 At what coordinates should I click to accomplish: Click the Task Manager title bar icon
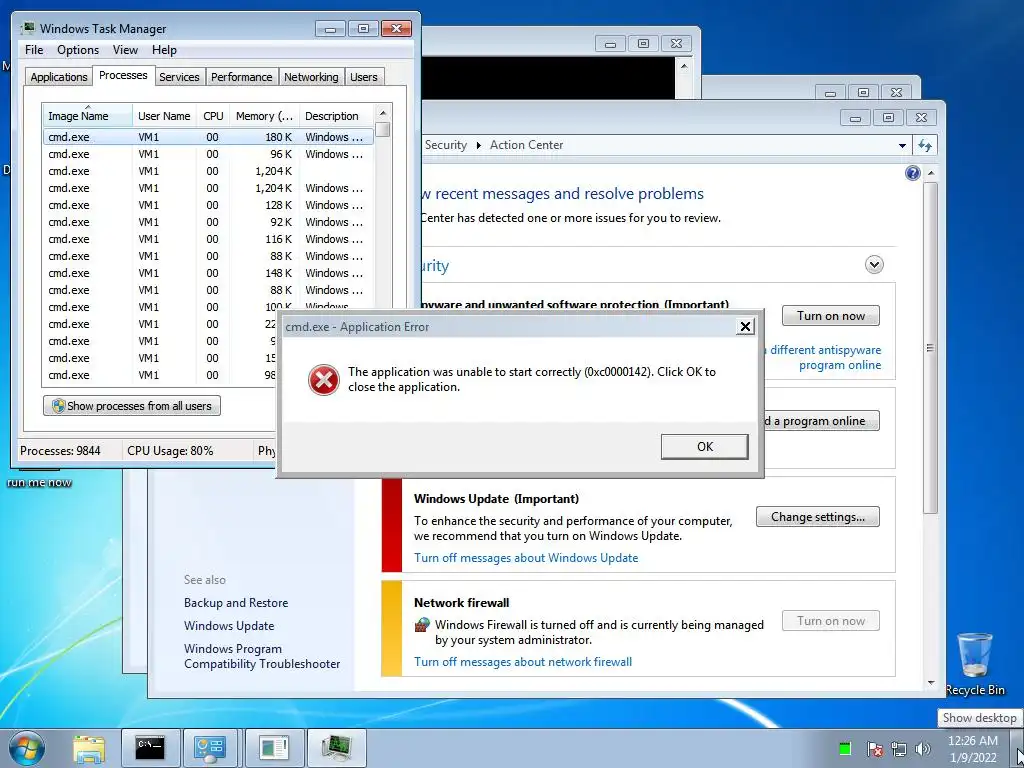pos(27,29)
